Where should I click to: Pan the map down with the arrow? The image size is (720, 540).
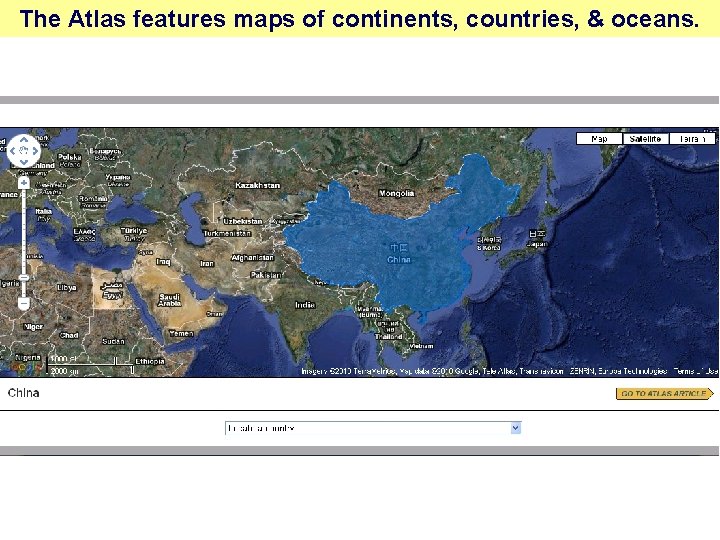[24, 162]
